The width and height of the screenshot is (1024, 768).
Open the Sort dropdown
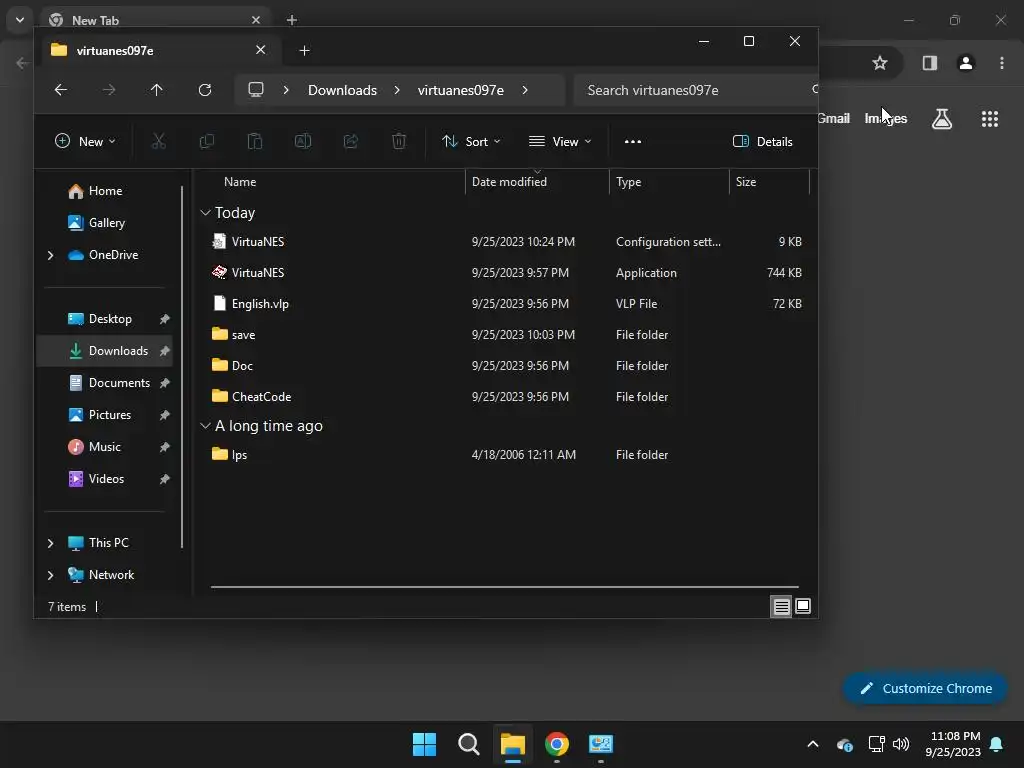coord(471,141)
